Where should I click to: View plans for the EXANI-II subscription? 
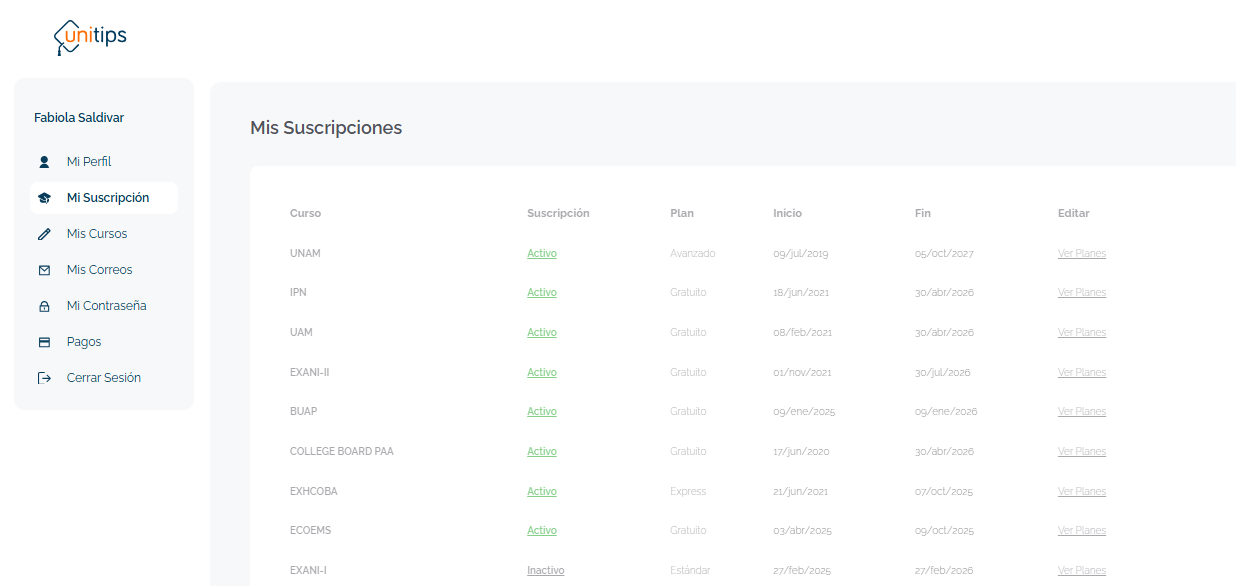(x=1081, y=372)
